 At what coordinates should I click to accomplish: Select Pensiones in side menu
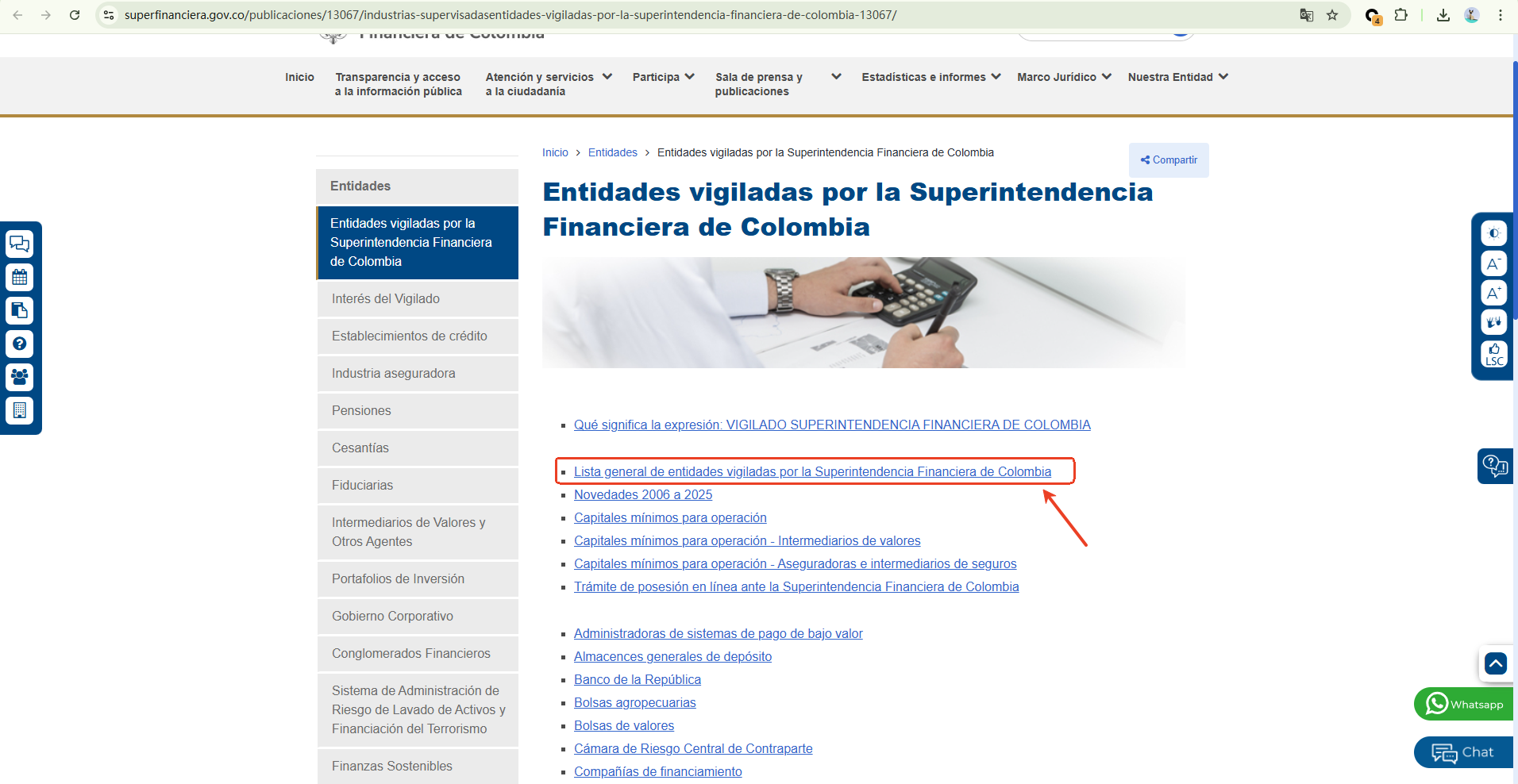pos(418,411)
